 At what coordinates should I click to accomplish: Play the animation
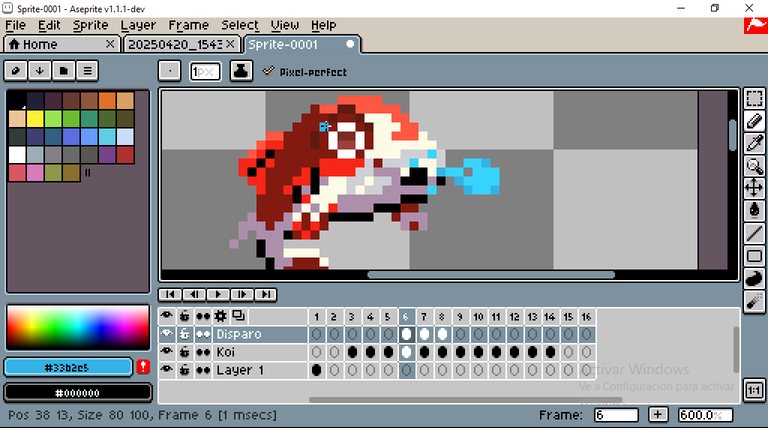[x=217, y=294]
